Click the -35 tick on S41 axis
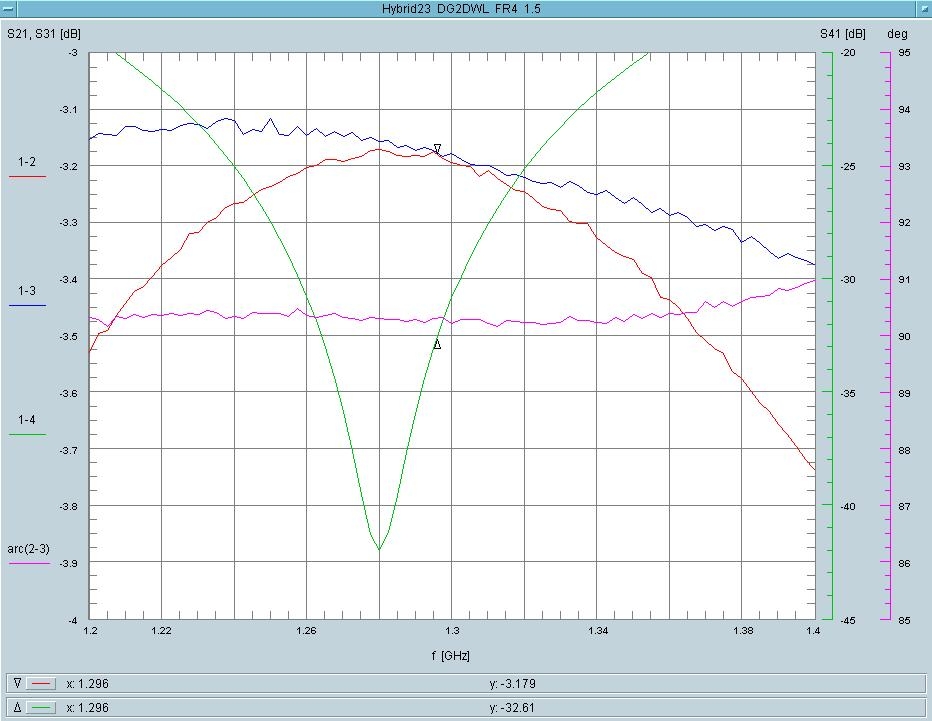This screenshot has width=932, height=721. [848, 393]
